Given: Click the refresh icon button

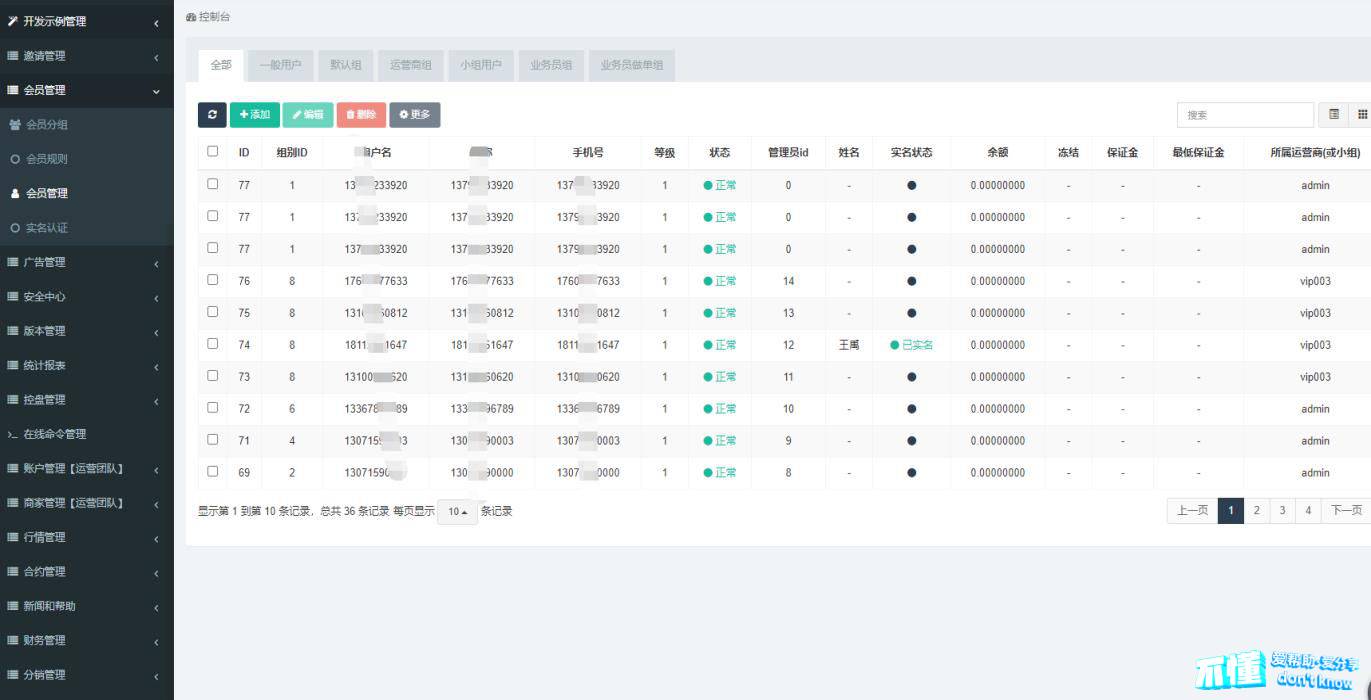Looking at the screenshot, I should 212,115.
